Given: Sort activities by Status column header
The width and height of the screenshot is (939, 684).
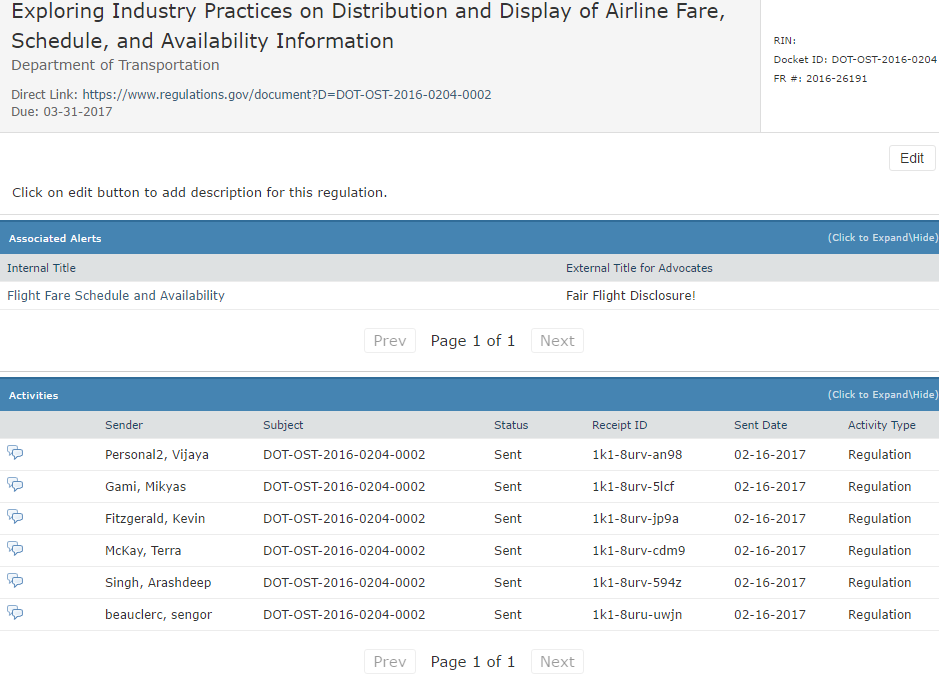Looking at the screenshot, I should (511, 425).
